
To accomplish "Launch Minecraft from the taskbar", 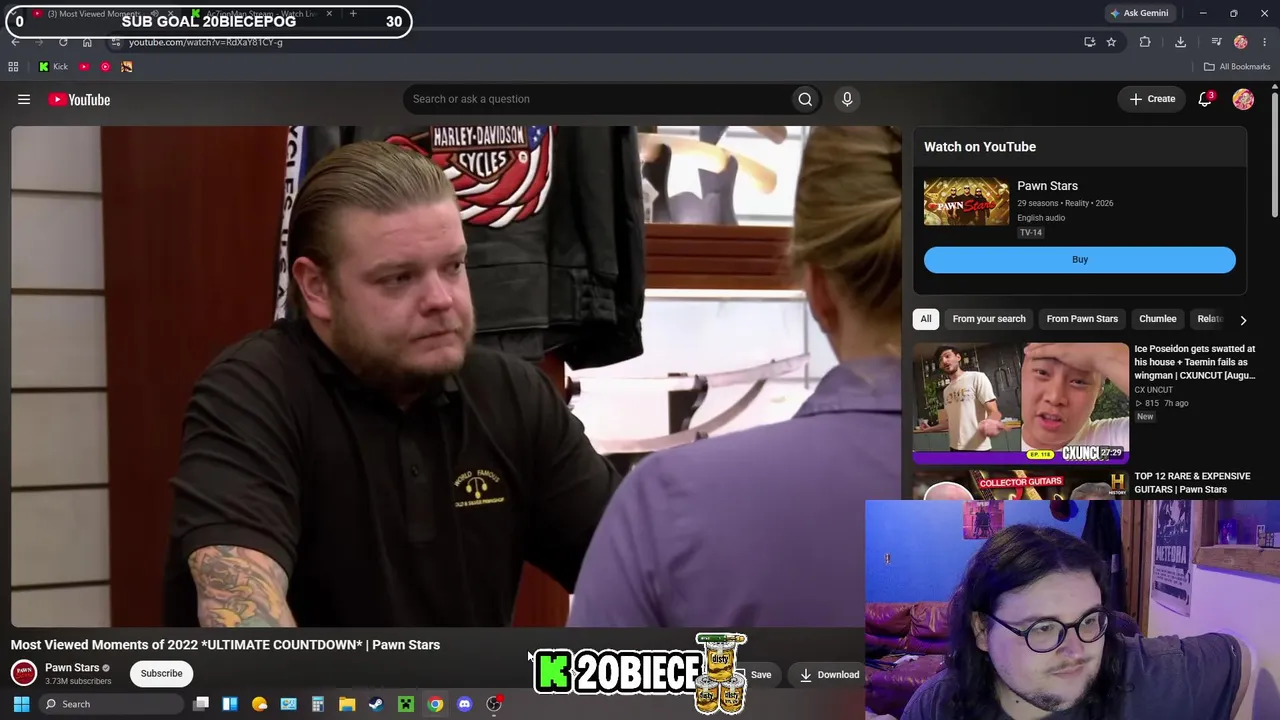I will [406, 704].
